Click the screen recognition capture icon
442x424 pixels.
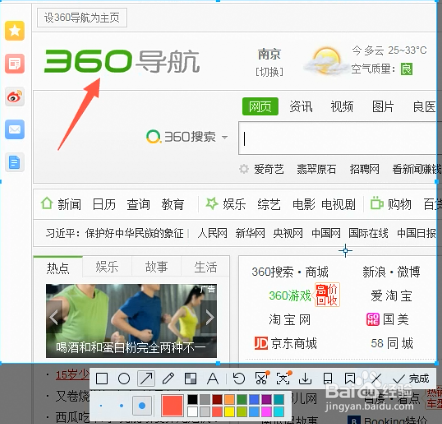point(283,378)
